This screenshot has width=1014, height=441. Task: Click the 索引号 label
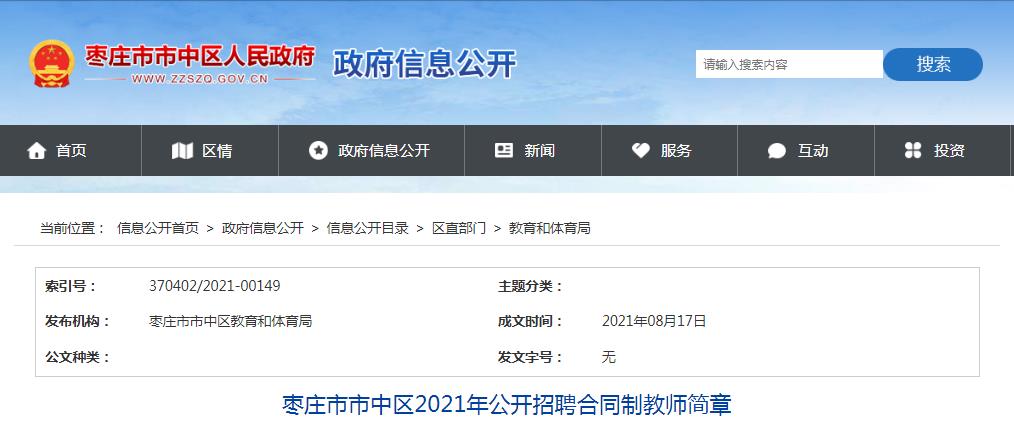pos(71,286)
